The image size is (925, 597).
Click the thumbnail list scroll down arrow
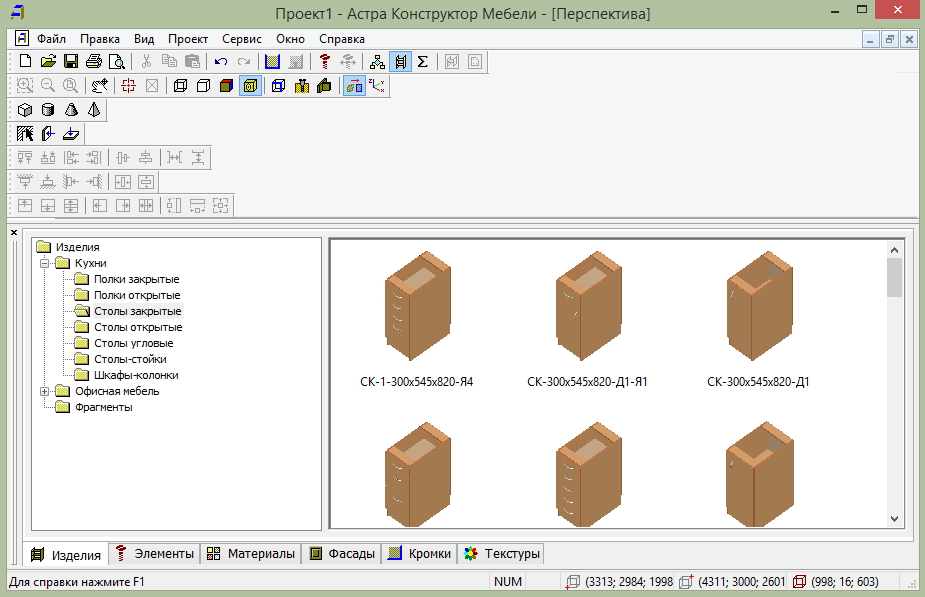coord(894,519)
